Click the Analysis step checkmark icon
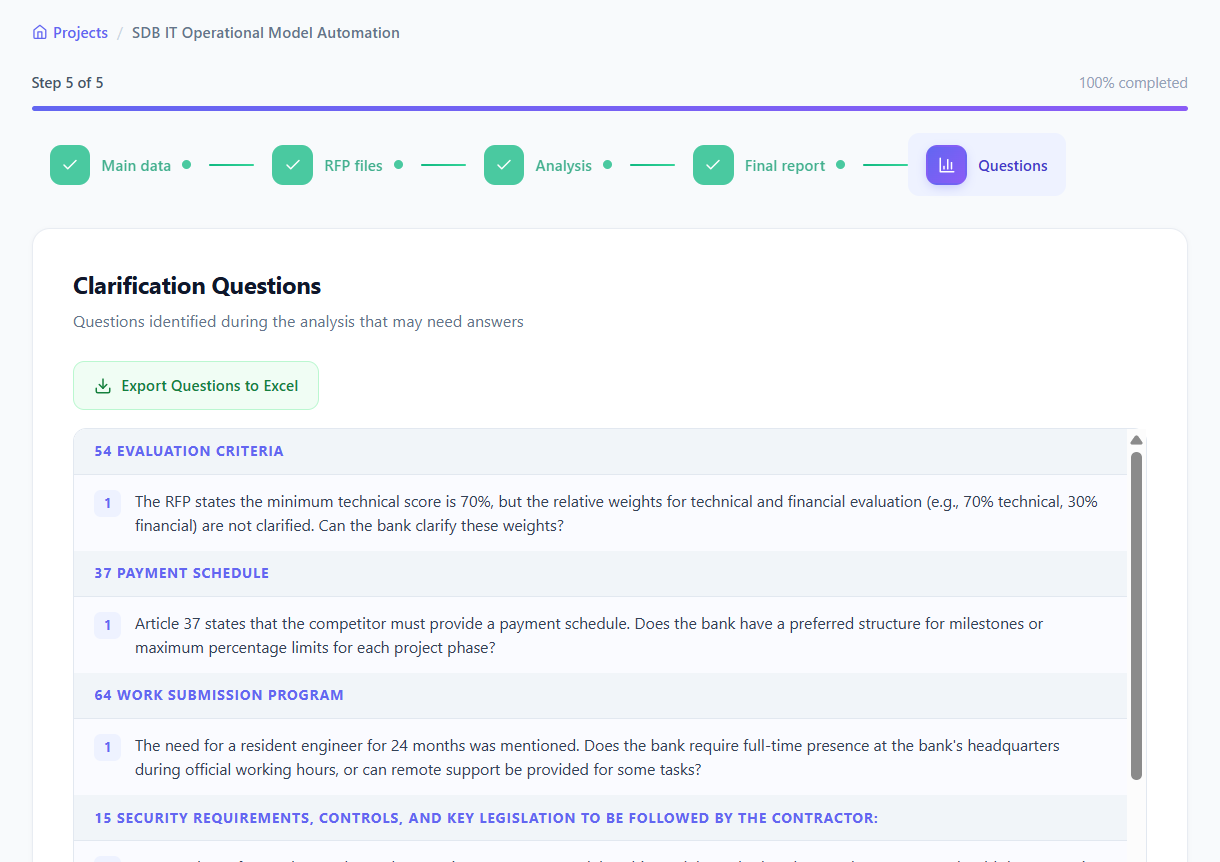The height and width of the screenshot is (862, 1220). (x=504, y=165)
